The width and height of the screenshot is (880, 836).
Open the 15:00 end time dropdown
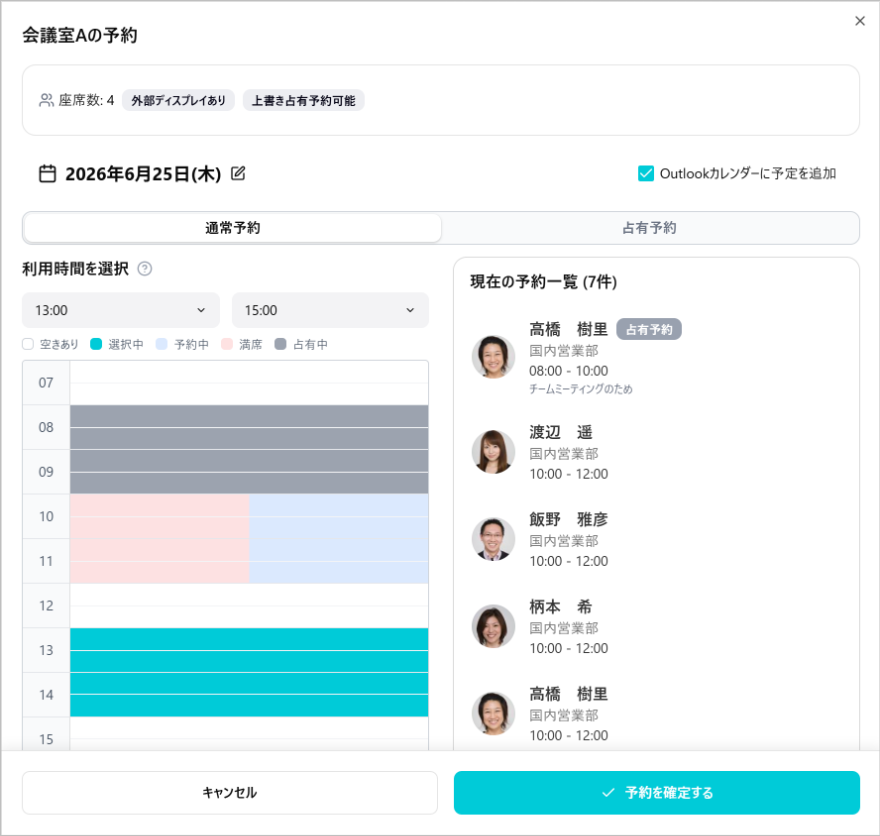pos(330,310)
